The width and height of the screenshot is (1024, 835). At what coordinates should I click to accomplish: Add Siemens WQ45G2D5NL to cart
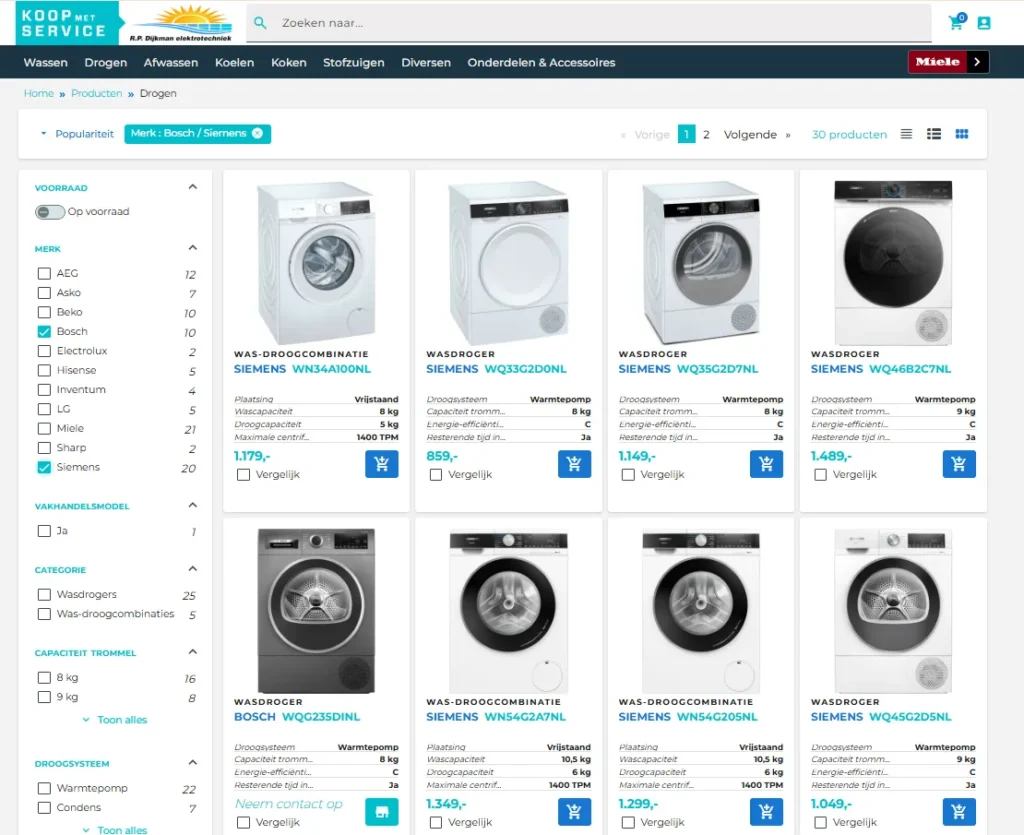[959, 812]
